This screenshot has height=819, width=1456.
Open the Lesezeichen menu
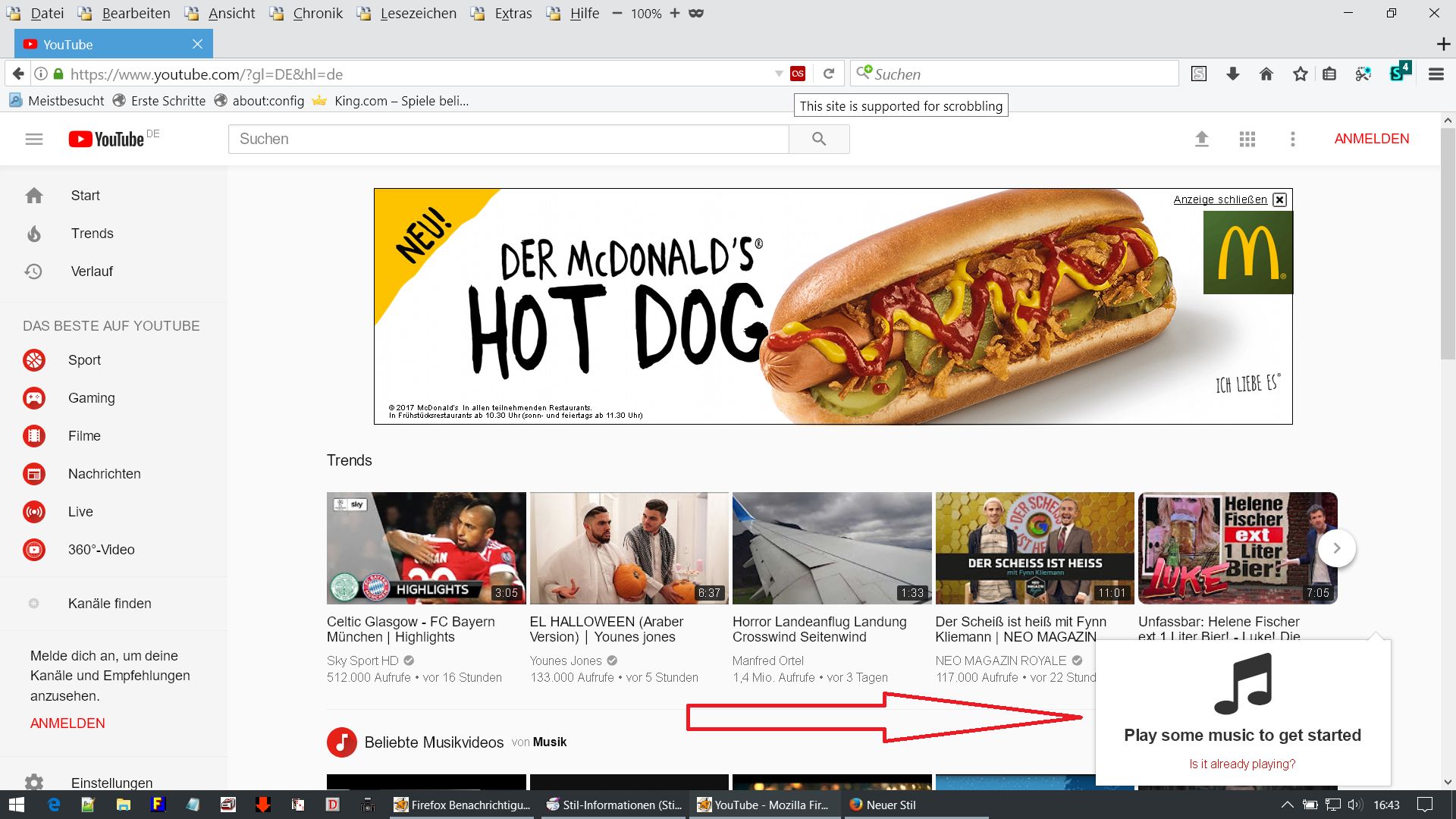click(418, 13)
